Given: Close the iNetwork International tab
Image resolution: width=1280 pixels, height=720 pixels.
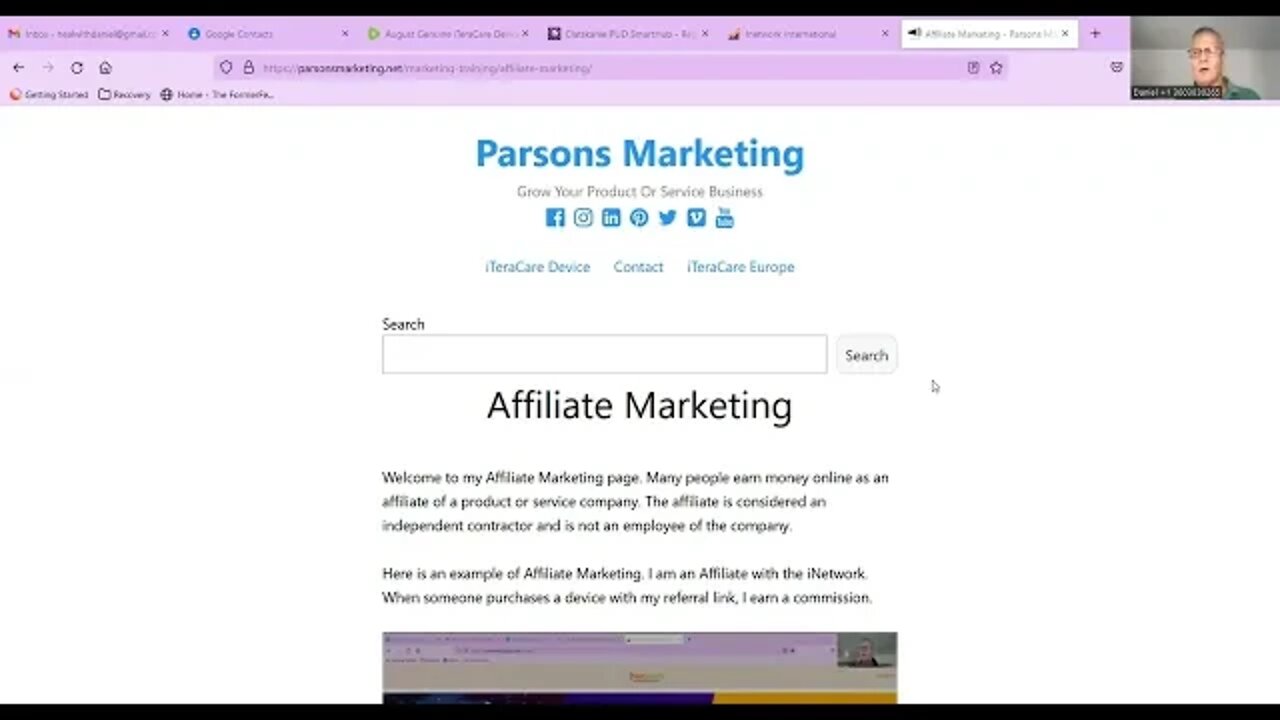Looking at the screenshot, I should coord(884,34).
